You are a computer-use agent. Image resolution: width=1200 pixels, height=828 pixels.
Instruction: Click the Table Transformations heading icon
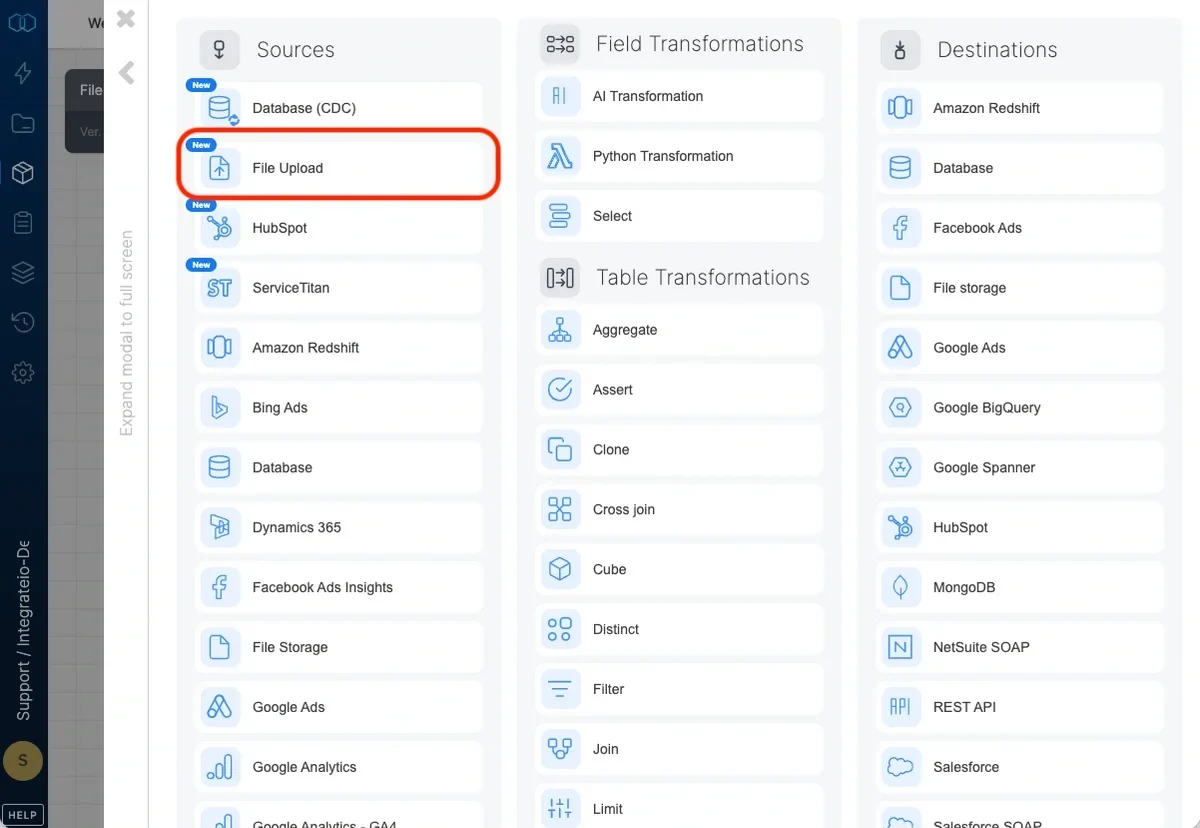560,278
